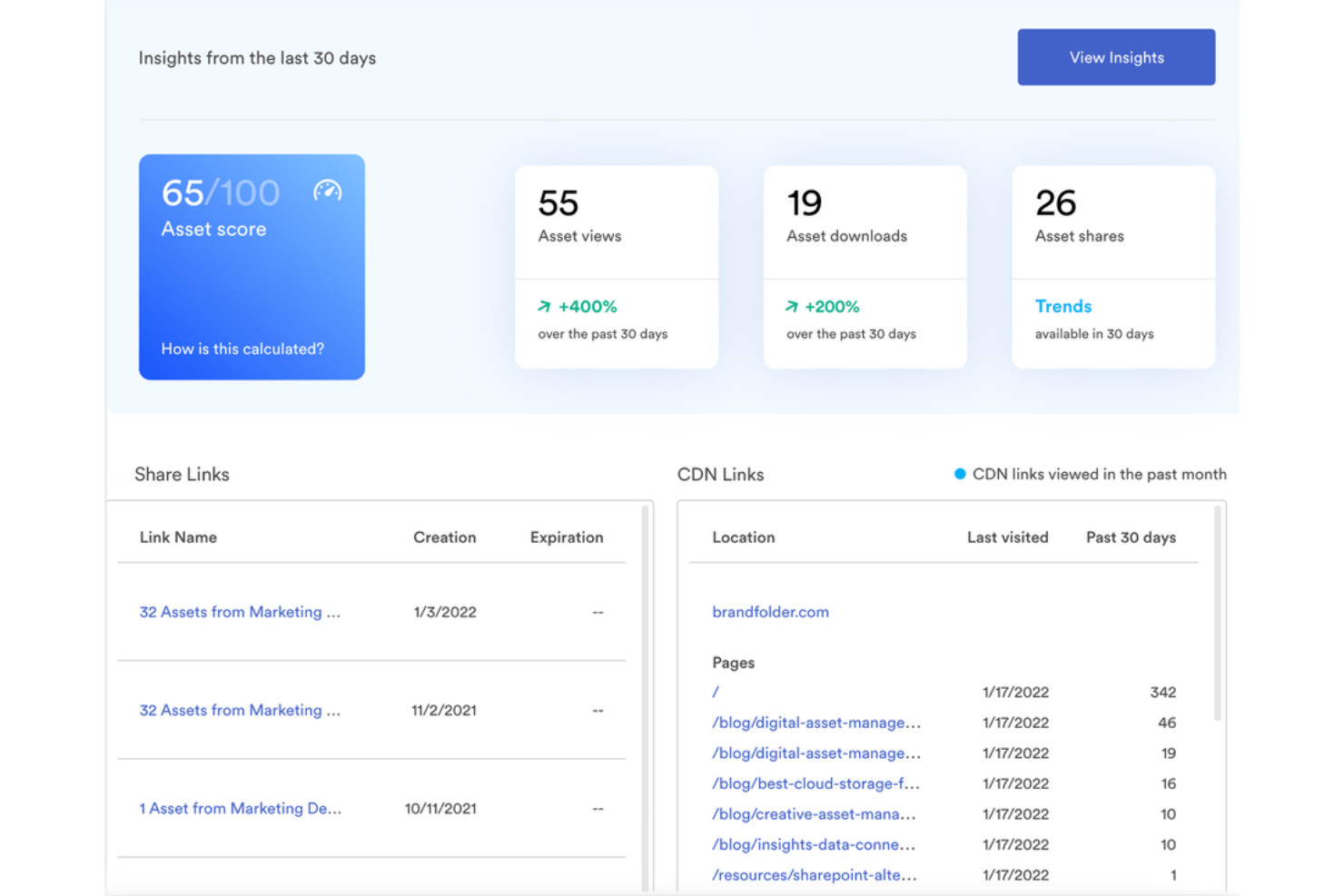This screenshot has height=896, width=1344.
Task: Click the blue dot next to CDN links legend
Action: point(959,473)
